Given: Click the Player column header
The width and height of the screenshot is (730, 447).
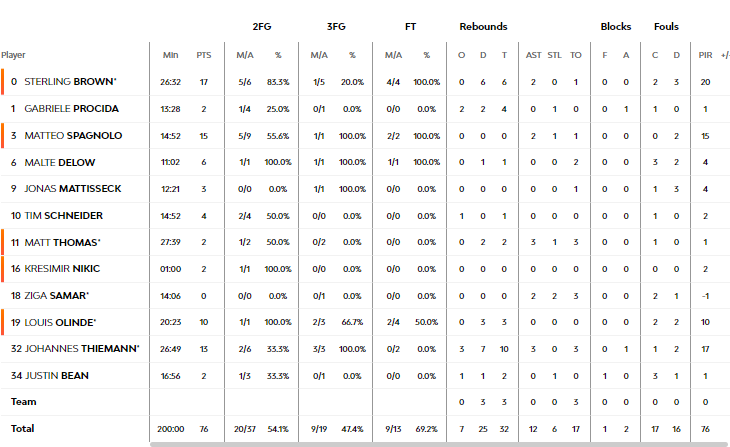Looking at the screenshot, I should coord(13,55).
